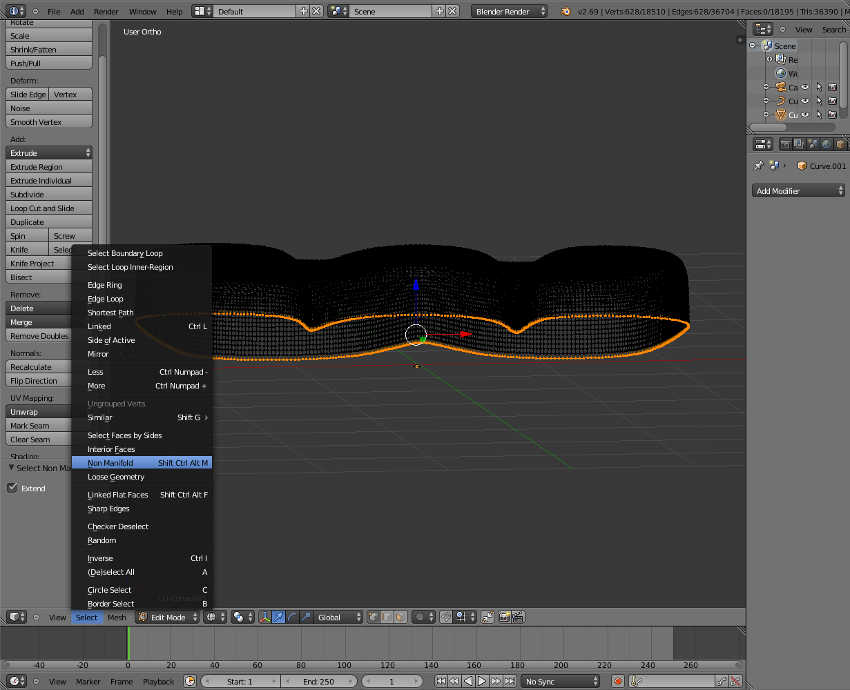Click the Extrude Region button
The image size is (850, 690).
[x=49, y=166]
